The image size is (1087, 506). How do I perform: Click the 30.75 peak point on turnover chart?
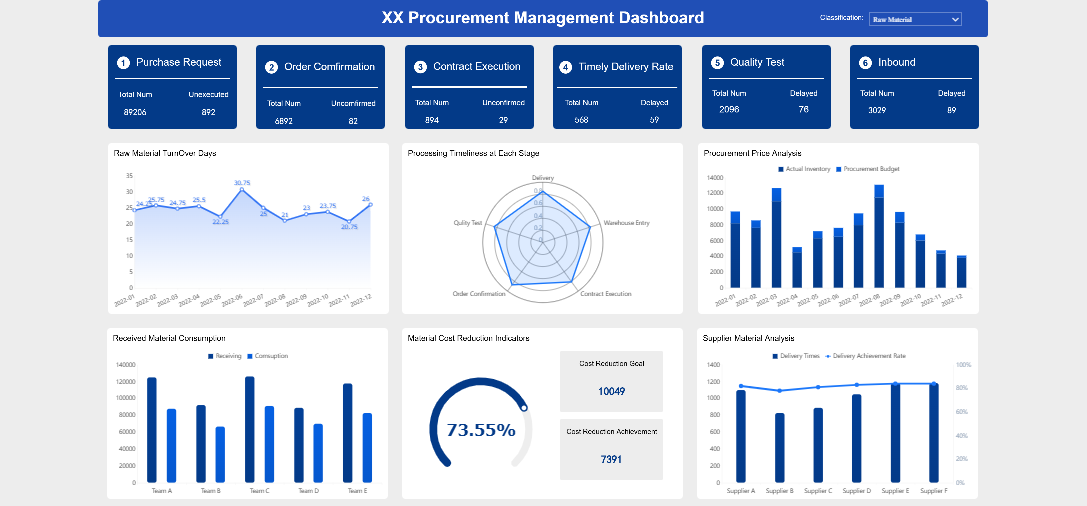(242, 189)
